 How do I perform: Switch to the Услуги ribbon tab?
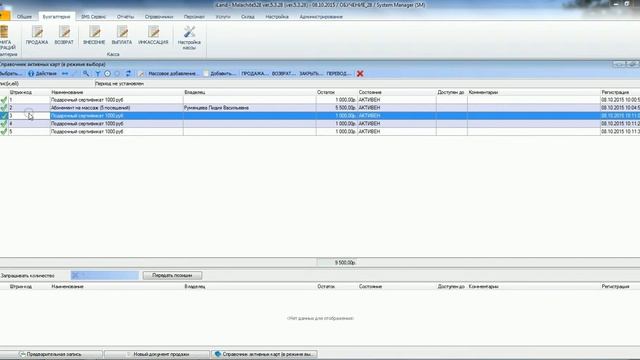click(x=223, y=17)
